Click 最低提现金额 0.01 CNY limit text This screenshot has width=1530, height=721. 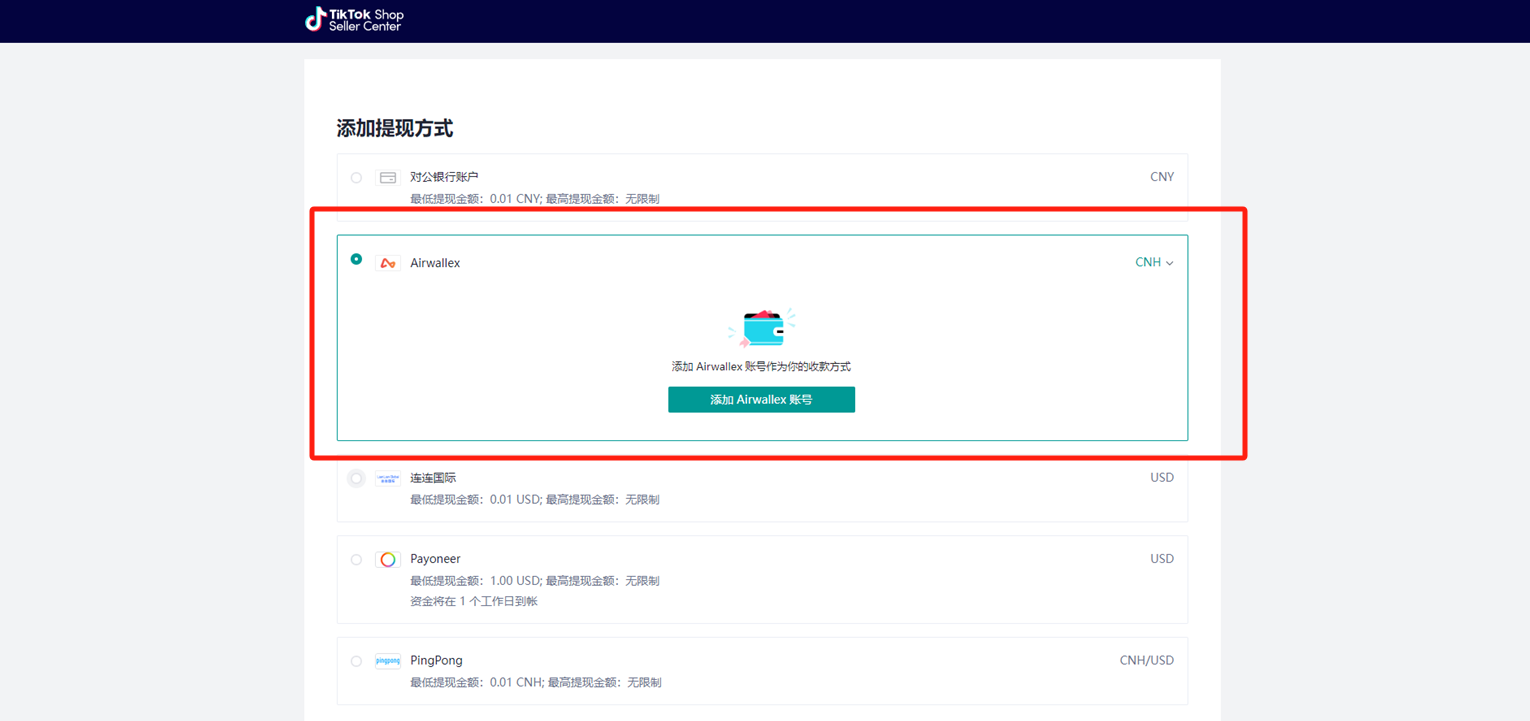pos(535,199)
